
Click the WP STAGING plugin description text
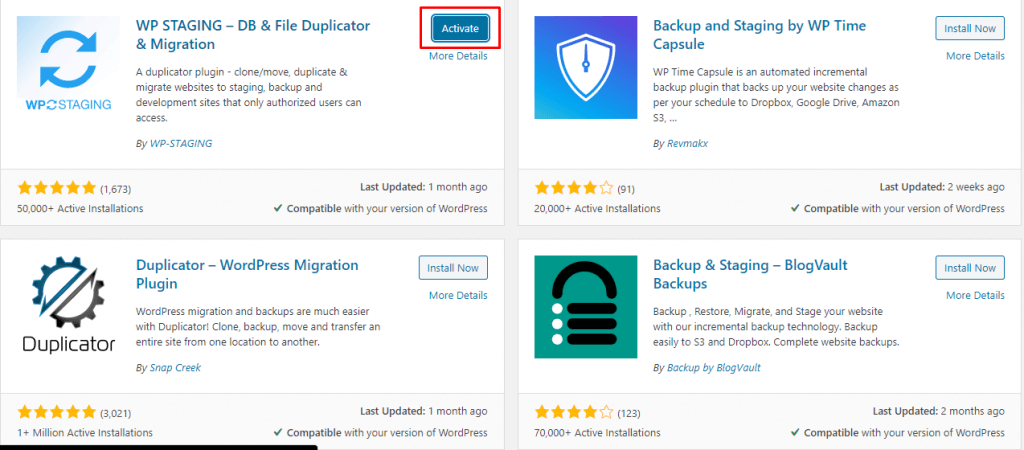point(251,95)
